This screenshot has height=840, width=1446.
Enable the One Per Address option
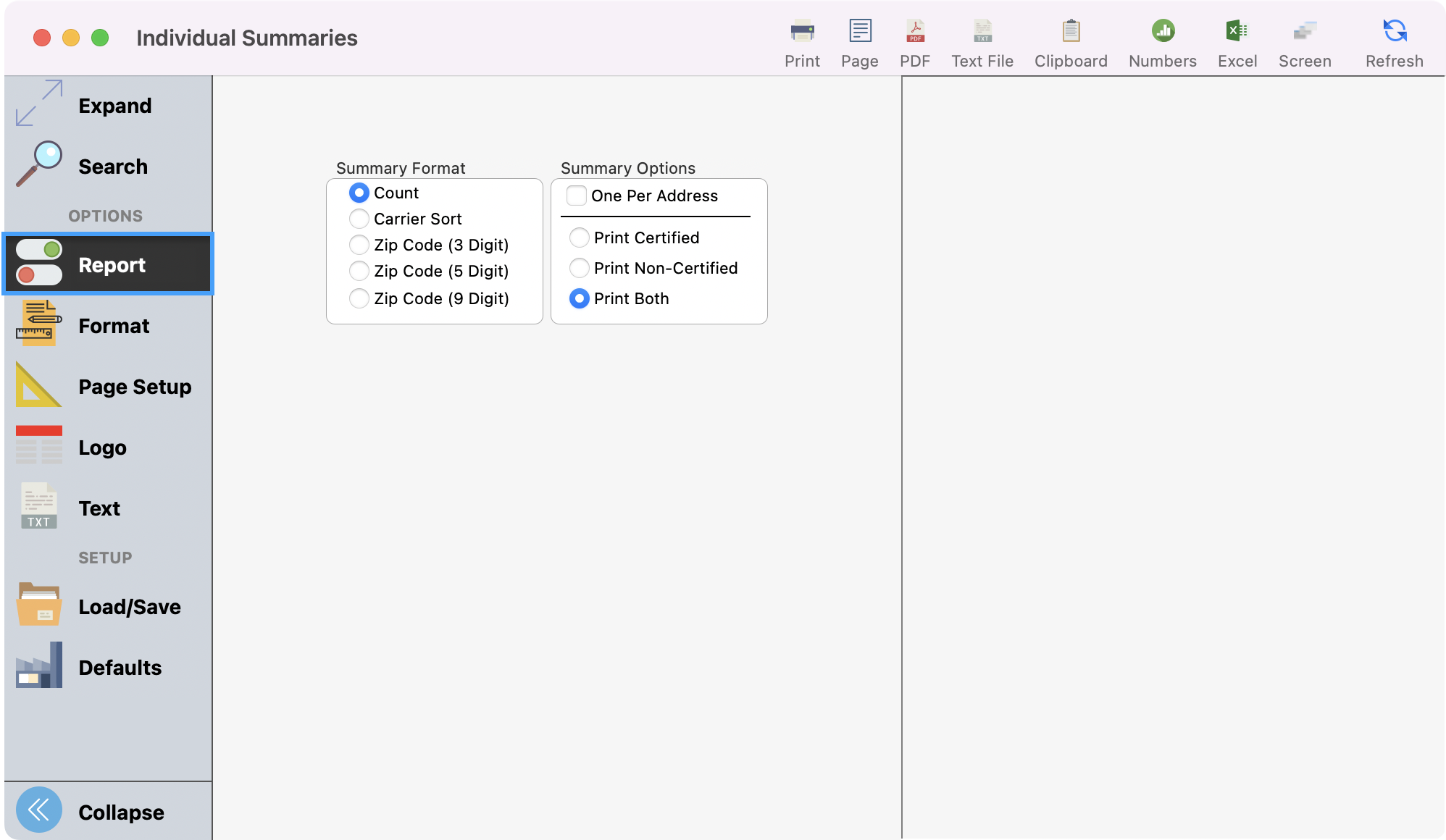[x=576, y=196]
